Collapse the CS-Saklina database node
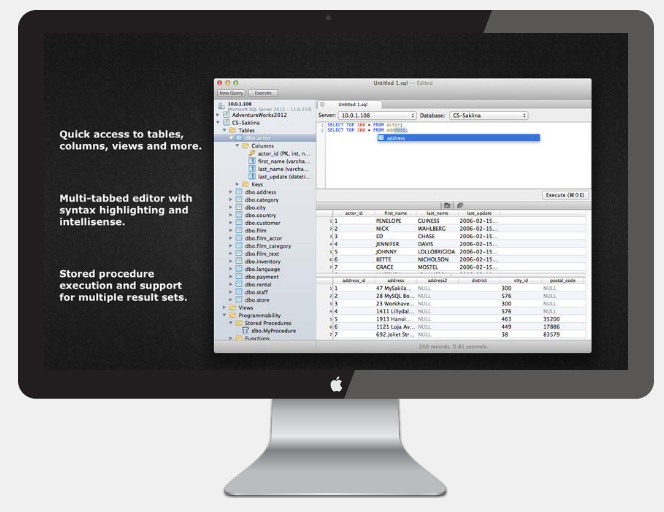Image resolution: width=664 pixels, height=512 pixels. click(218, 122)
